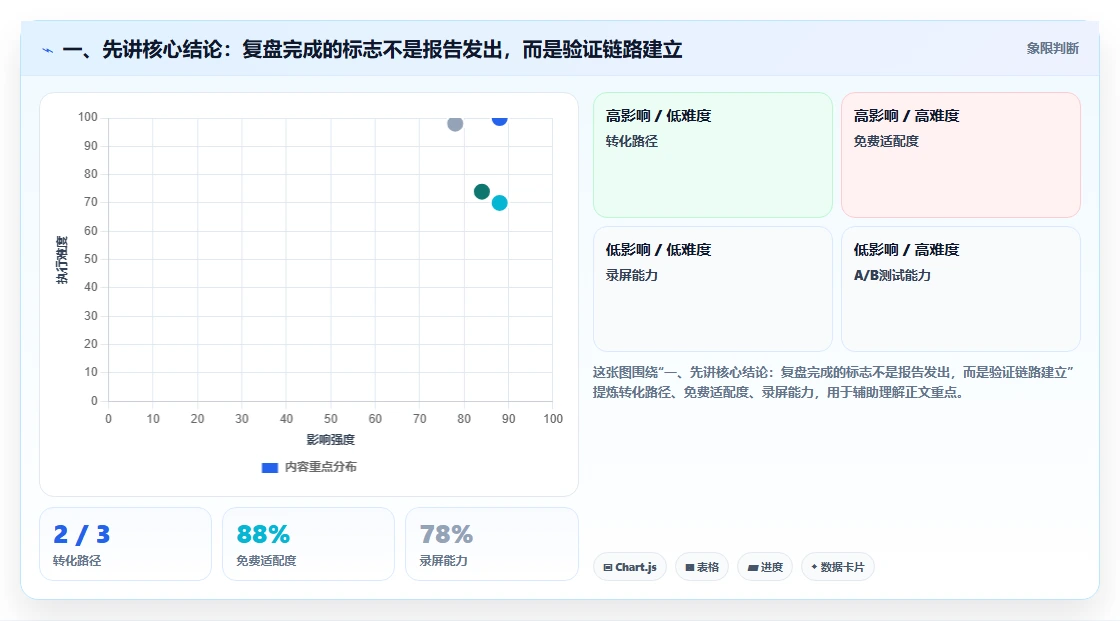
Task: Click the 免费适配度 text in pink card
Action: coord(886,141)
